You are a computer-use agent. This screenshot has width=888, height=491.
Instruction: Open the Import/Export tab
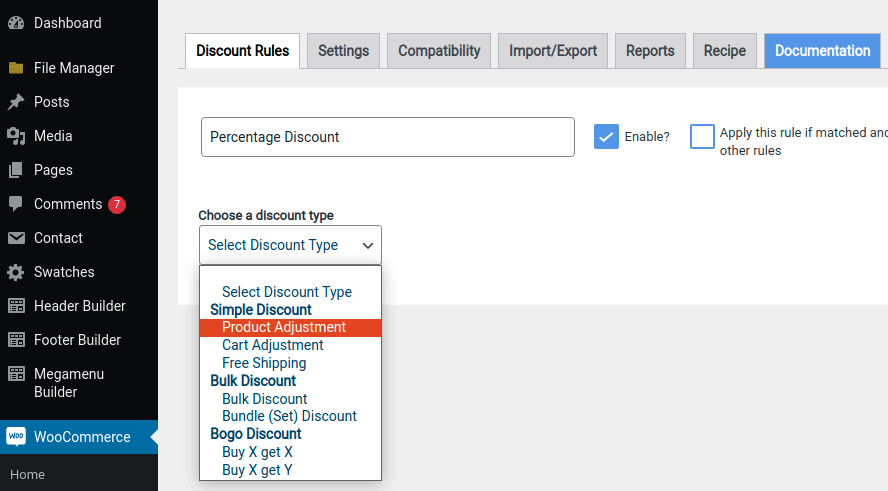tap(553, 51)
